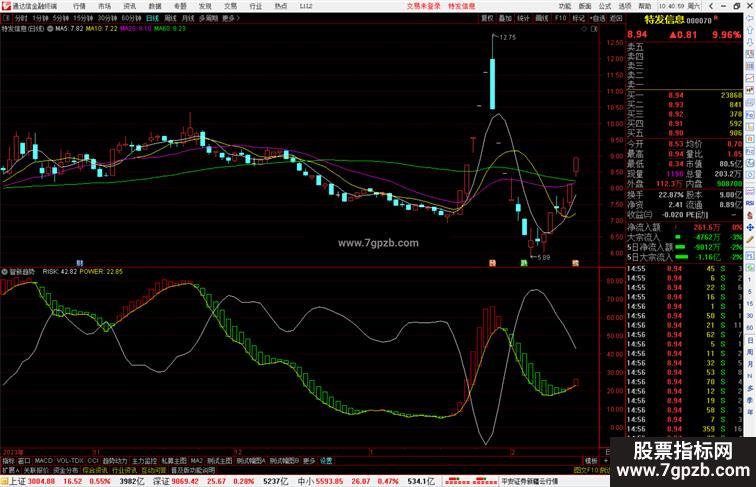Expand the 更多 periods dropdown

230,18
